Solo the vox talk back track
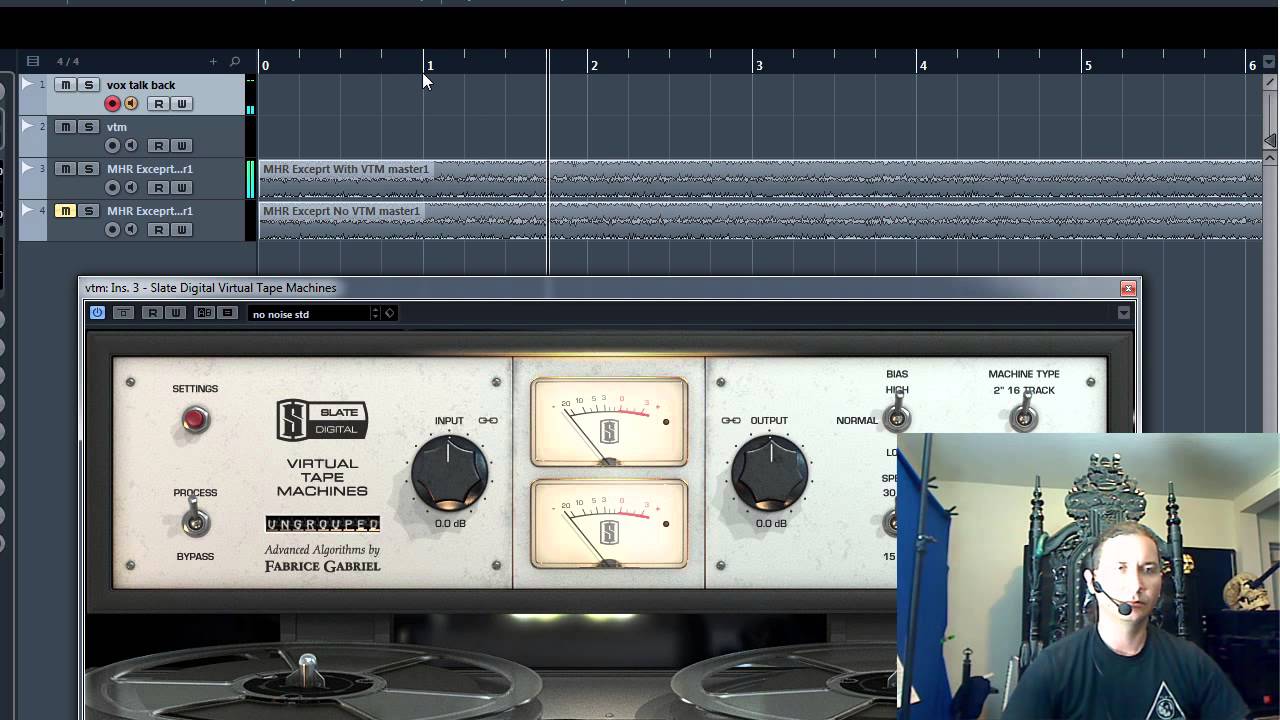This screenshot has width=1280, height=720. 88,85
